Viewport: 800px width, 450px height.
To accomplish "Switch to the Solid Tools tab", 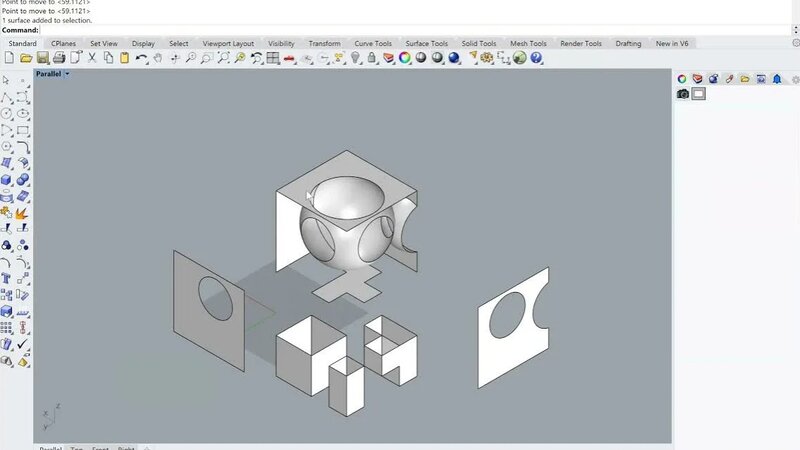I will coord(479,43).
